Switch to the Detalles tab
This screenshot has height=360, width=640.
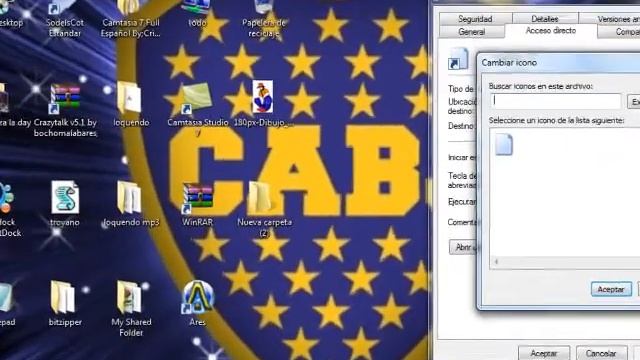tap(545, 19)
